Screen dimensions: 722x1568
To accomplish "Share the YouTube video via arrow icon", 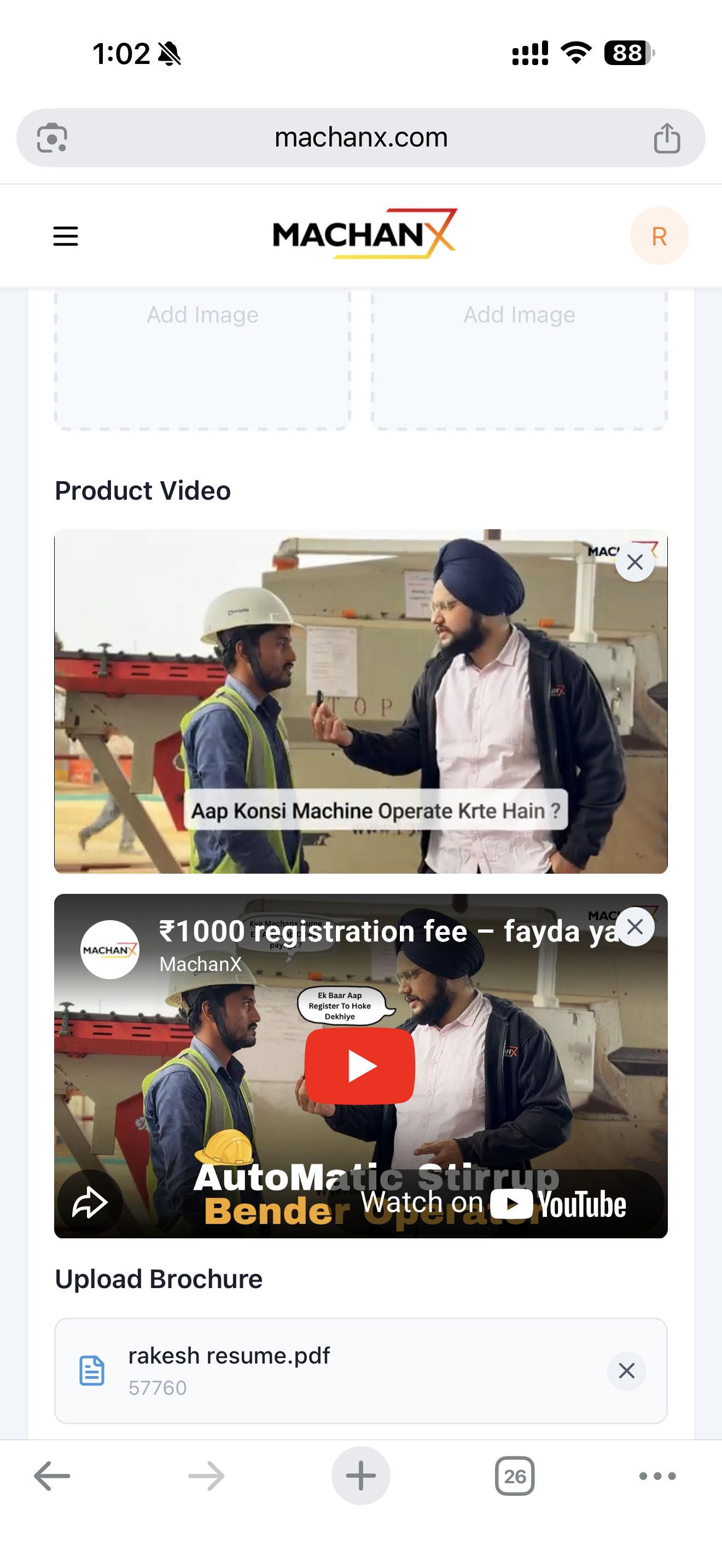I will point(90,1202).
